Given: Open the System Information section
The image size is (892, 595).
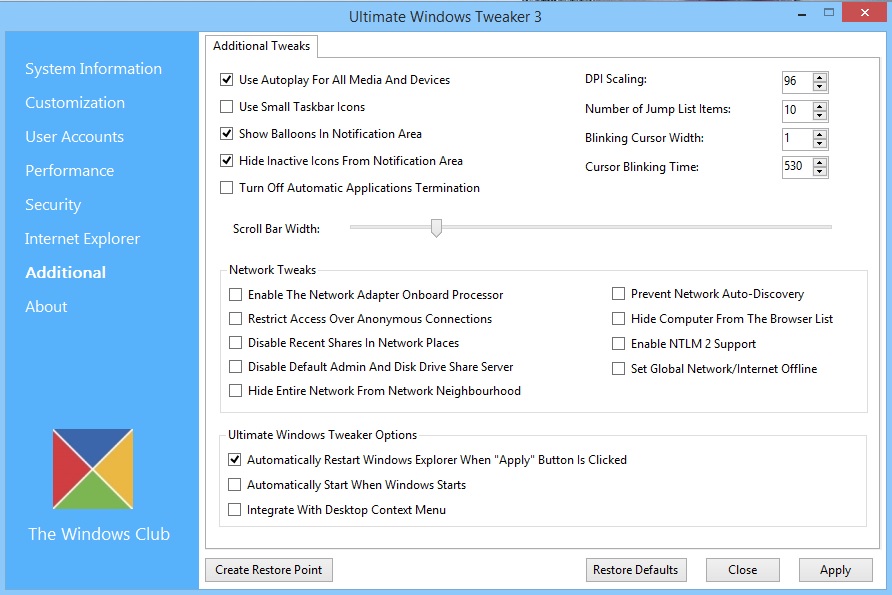Looking at the screenshot, I should [93, 69].
